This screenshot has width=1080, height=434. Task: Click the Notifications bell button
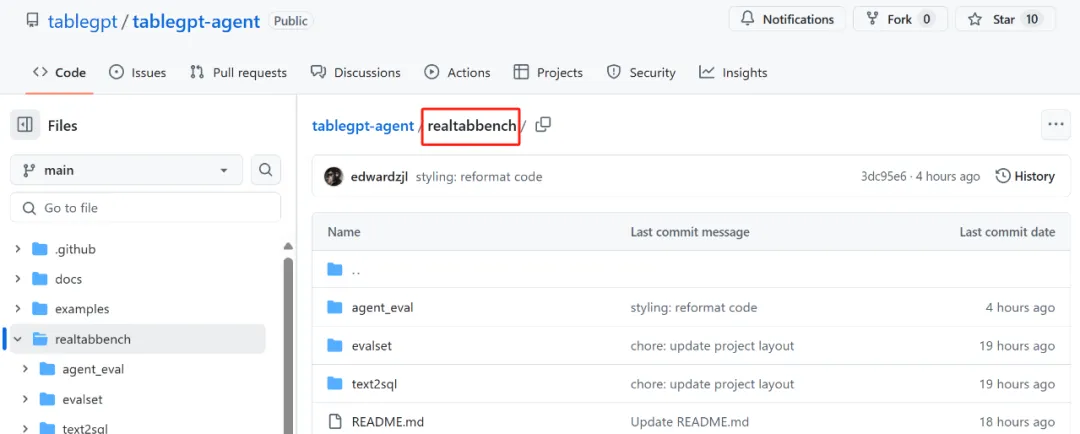(x=787, y=19)
